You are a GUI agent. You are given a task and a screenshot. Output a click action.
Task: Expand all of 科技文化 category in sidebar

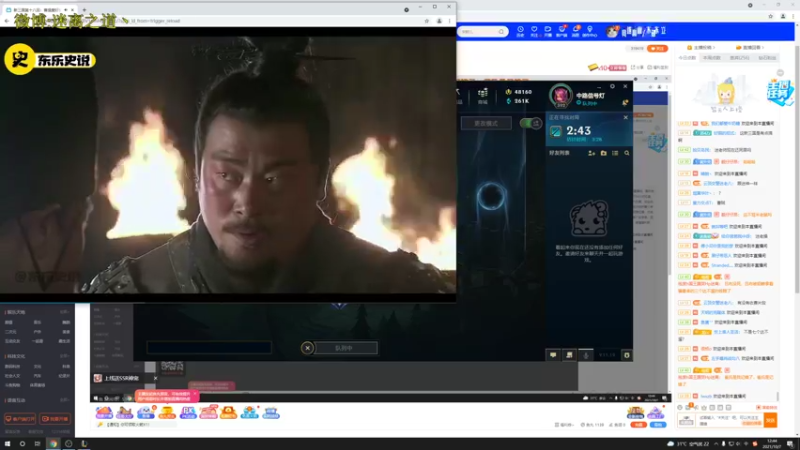coord(64,356)
